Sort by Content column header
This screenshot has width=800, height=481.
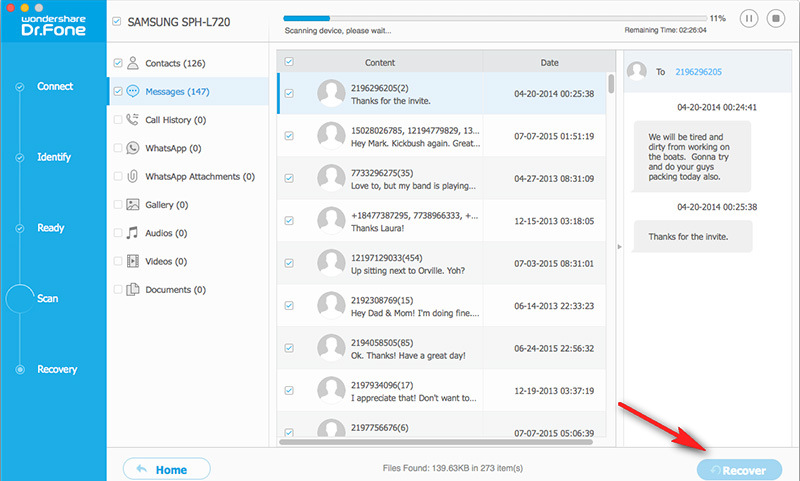coord(380,62)
